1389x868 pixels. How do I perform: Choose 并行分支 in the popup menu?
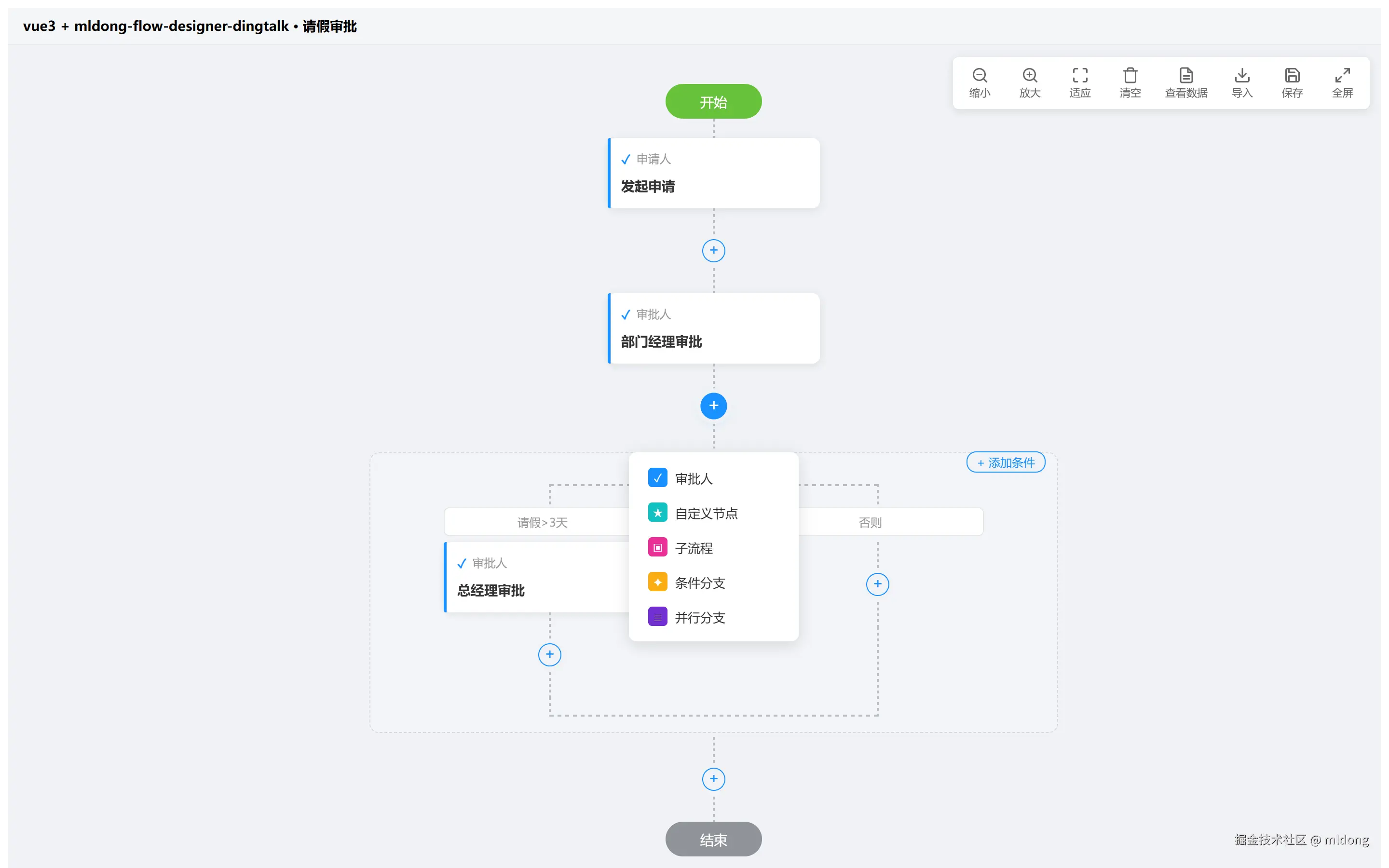(713, 617)
